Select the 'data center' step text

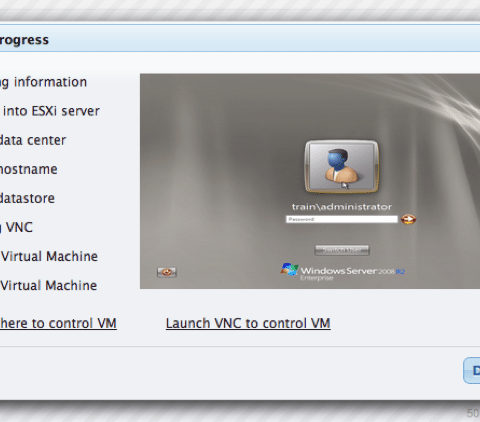33,140
